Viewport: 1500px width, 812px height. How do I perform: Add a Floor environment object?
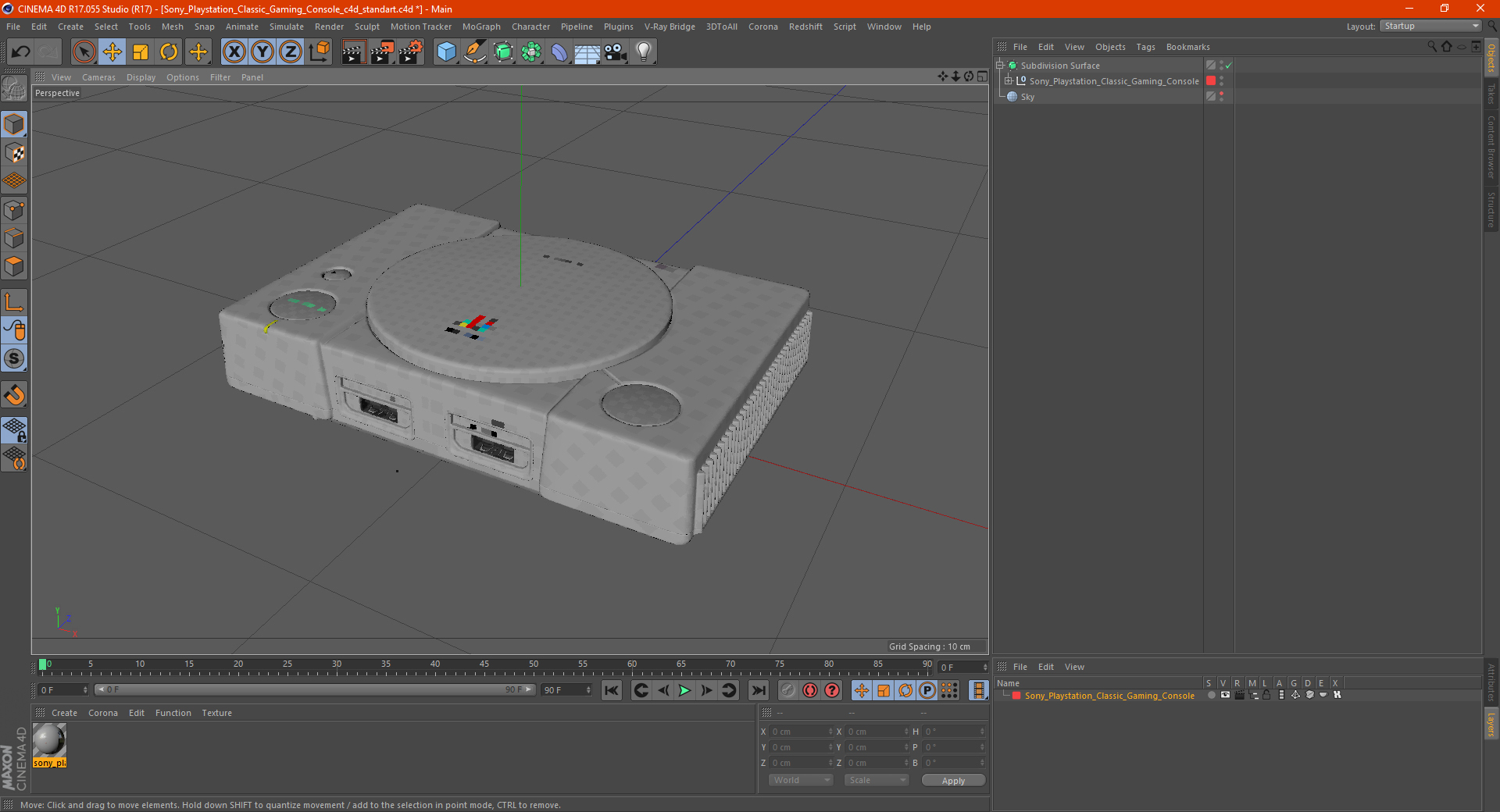(587, 52)
